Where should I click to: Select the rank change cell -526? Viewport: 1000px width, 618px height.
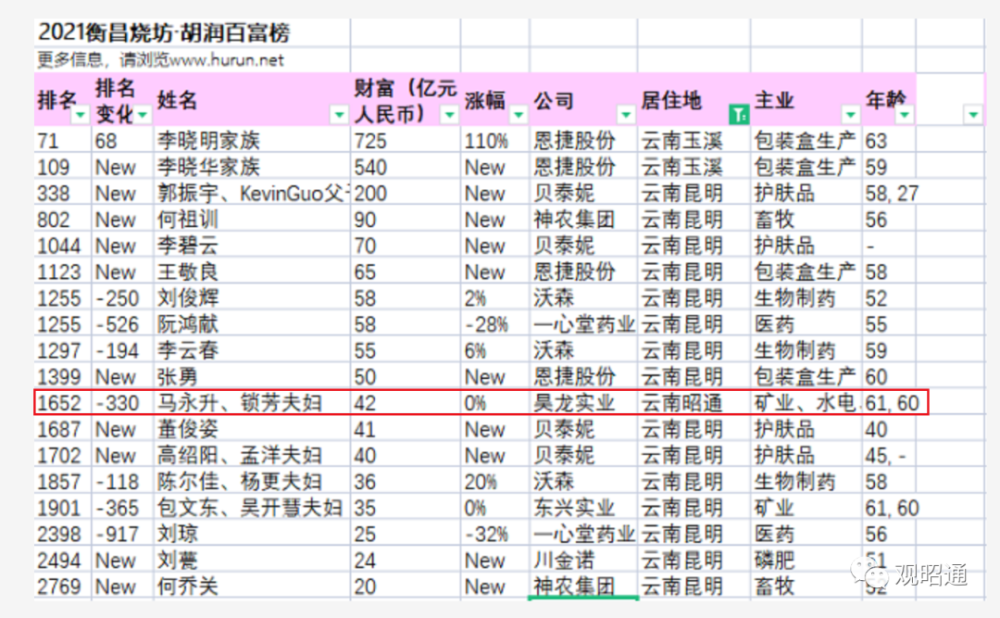pyautogui.click(x=122, y=324)
